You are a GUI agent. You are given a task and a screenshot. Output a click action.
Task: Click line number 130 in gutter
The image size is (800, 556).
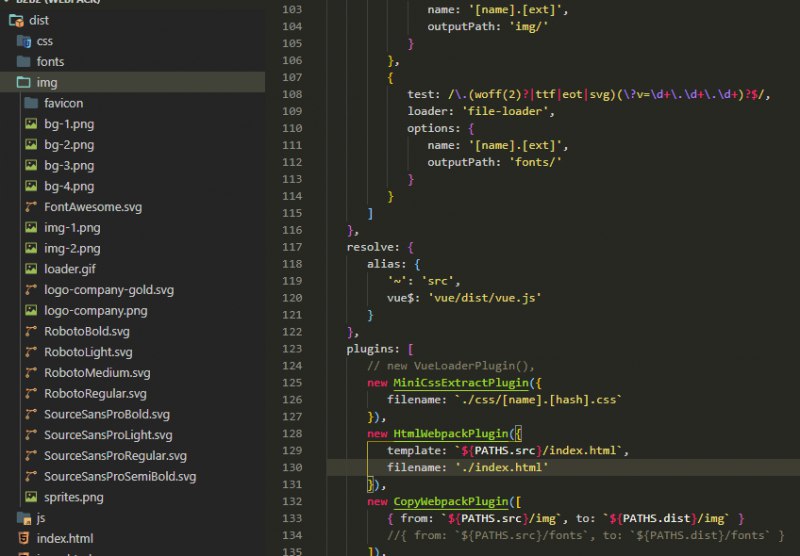[x=292, y=468]
